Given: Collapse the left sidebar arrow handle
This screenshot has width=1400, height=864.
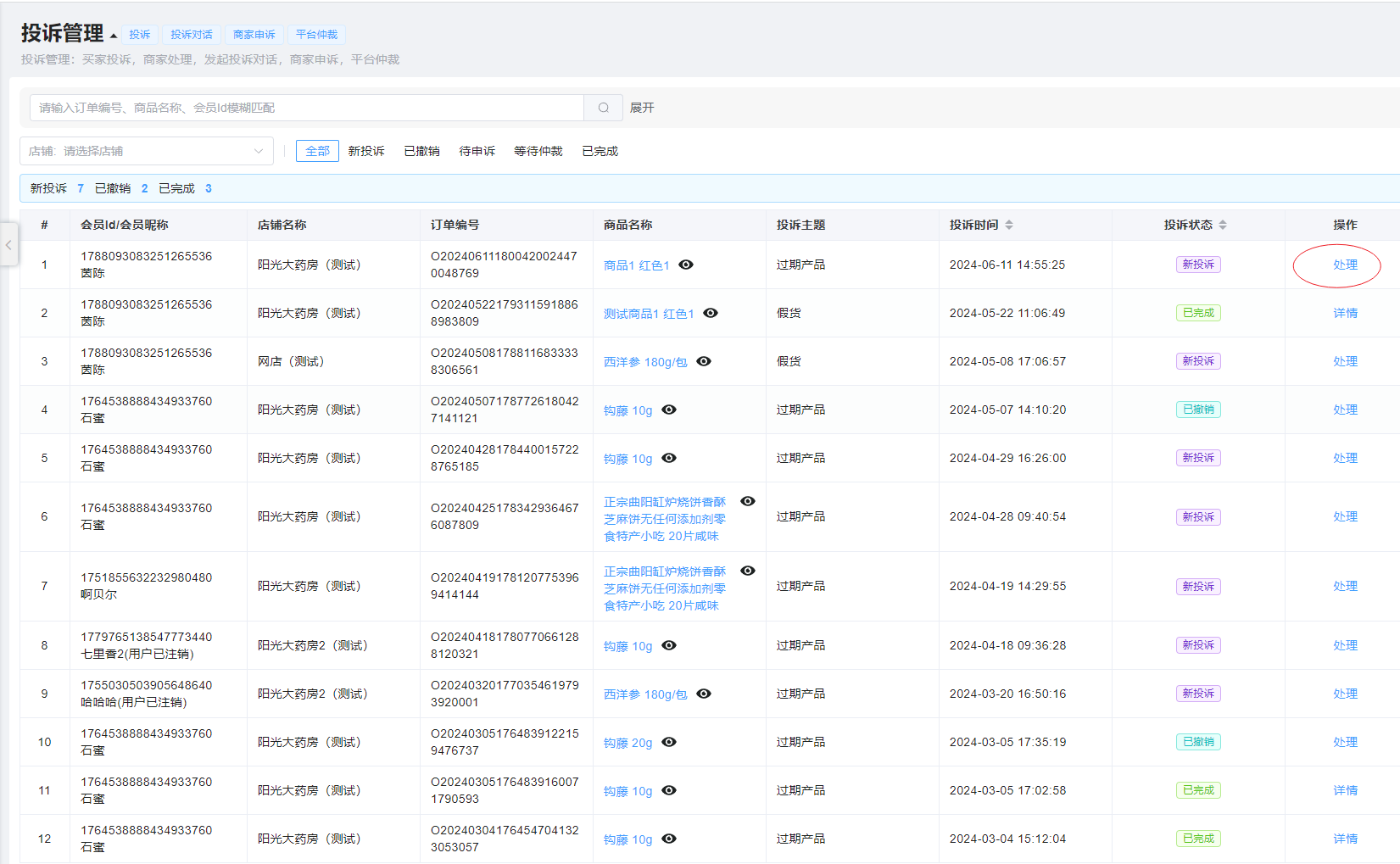Looking at the screenshot, I should click(x=8, y=245).
